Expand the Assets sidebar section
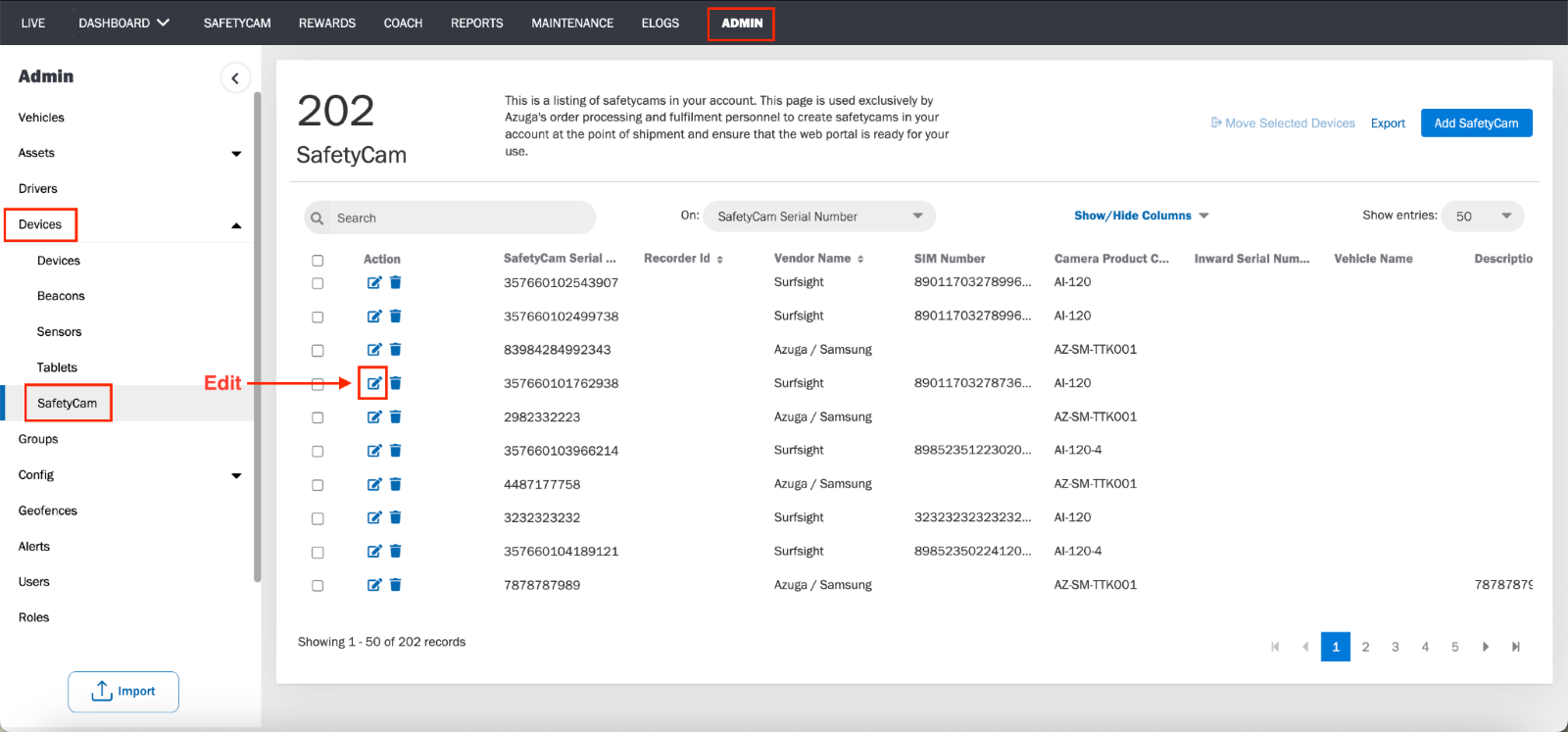The height and width of the screenshot is (732, 1568). (236, 154)
